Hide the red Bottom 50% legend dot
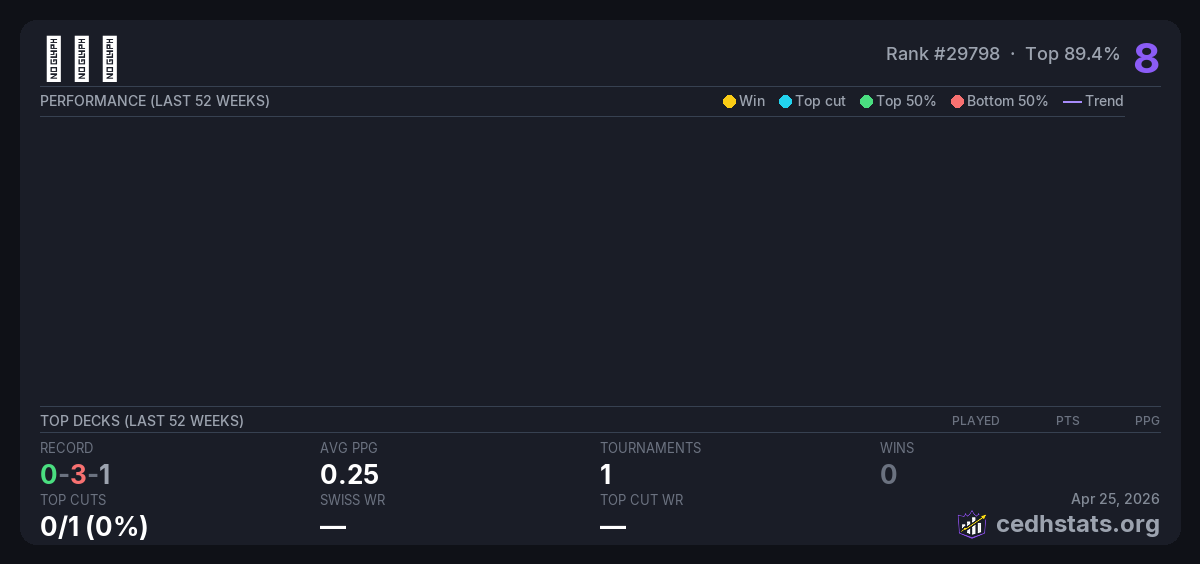Viewport: 1200px width, 564px height. 957,101
